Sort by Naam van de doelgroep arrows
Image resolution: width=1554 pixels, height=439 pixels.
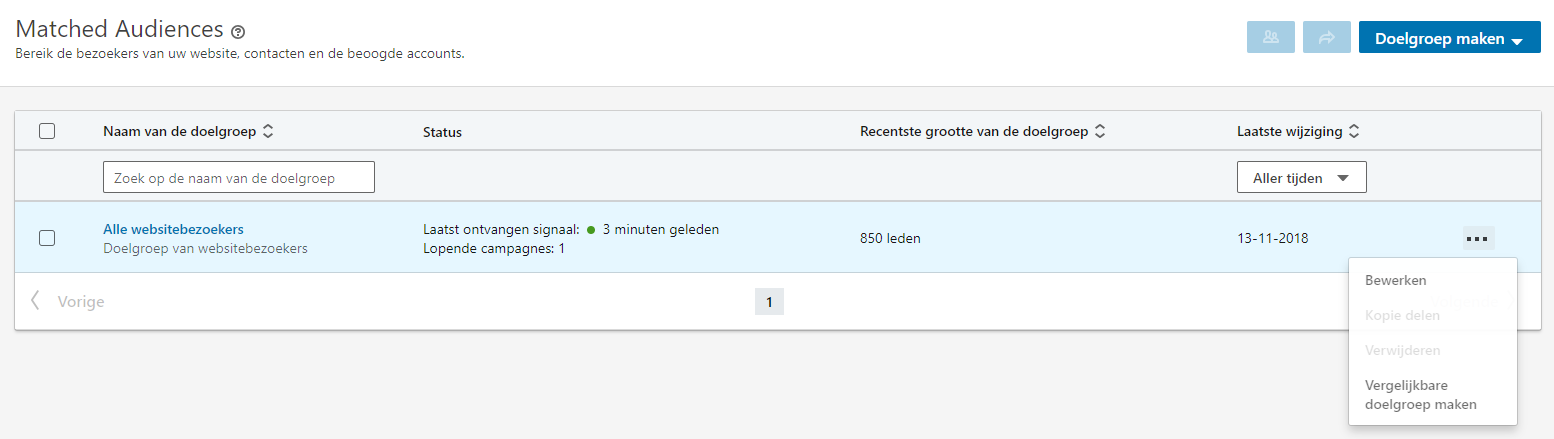267,131
